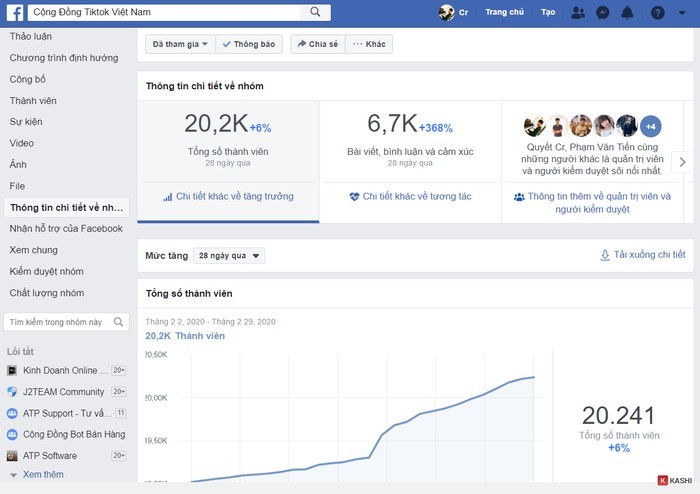
Task: Click Tải xuống chi tiết download link
Action: coord(649,254)
